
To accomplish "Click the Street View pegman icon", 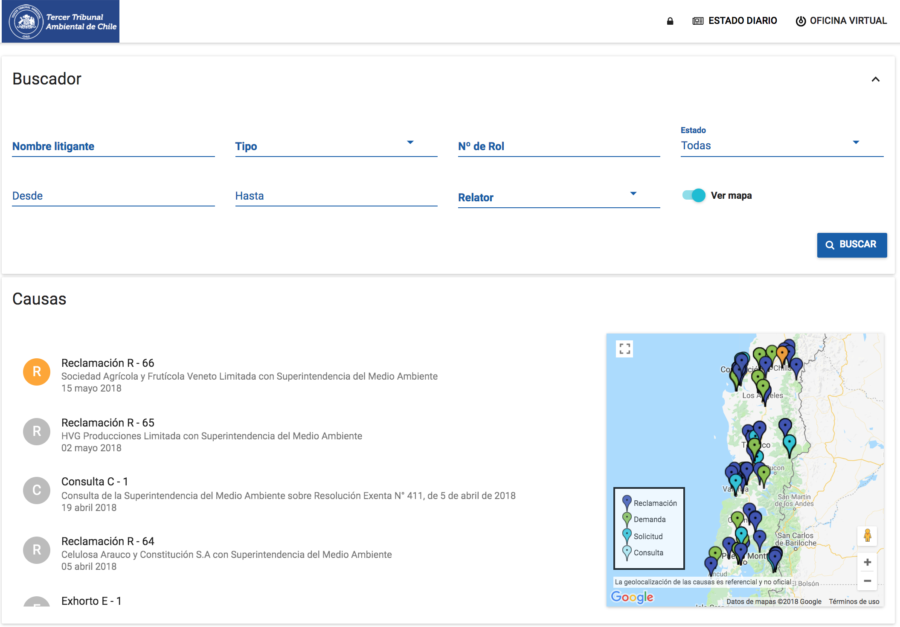I will coord(867,536).
